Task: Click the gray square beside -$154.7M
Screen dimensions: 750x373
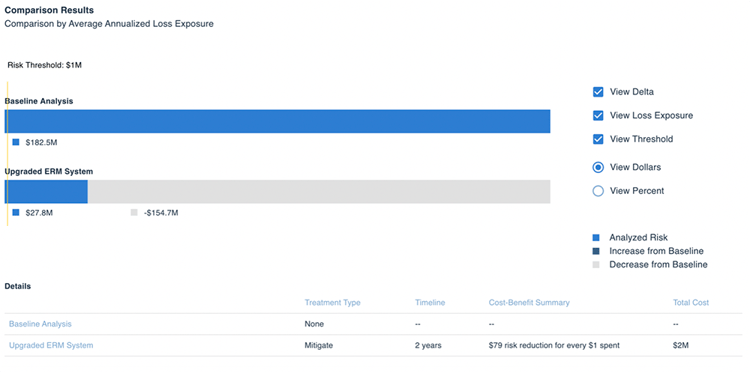Action: 134,213
